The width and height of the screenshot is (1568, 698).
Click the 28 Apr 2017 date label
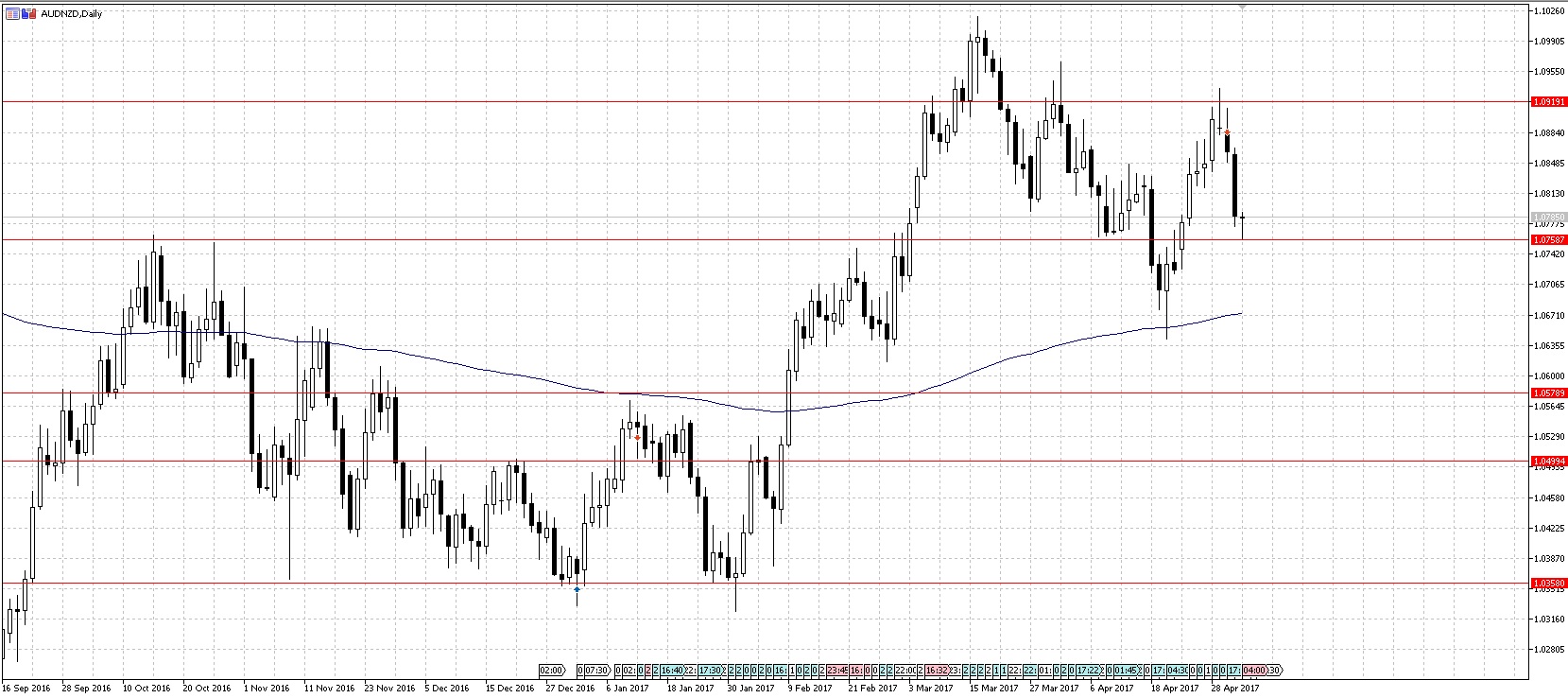pos(1235,689)
